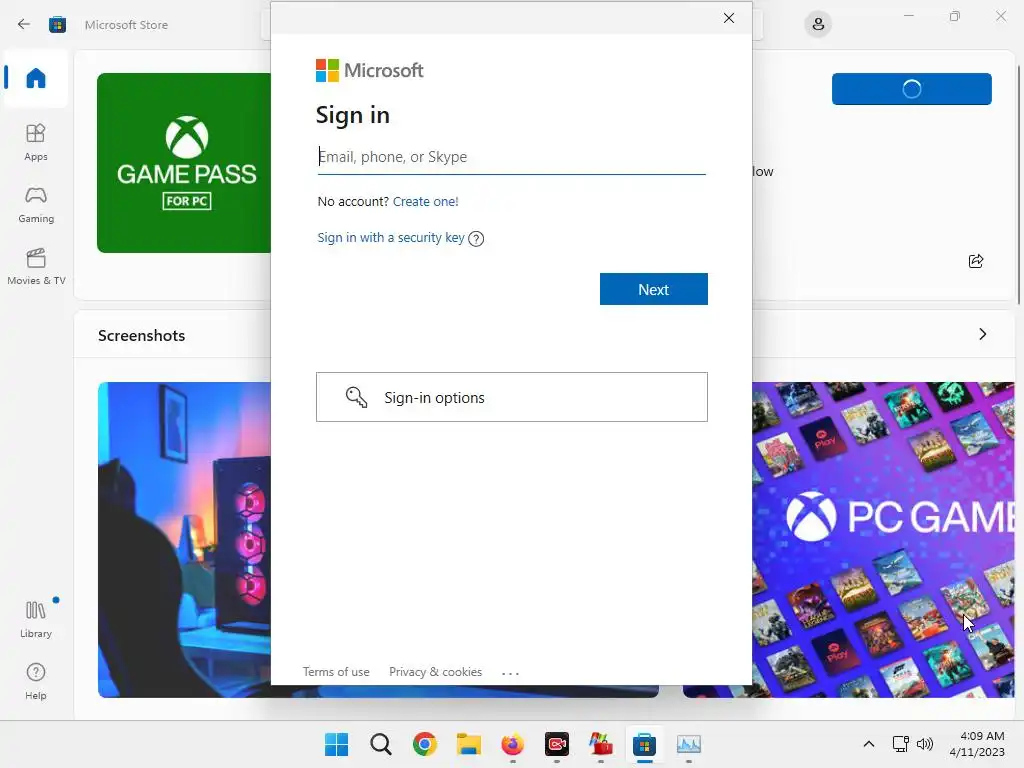This screenshot has width=1024, height=768.
Task: Open Terms of use link
Action: (336, 672)
